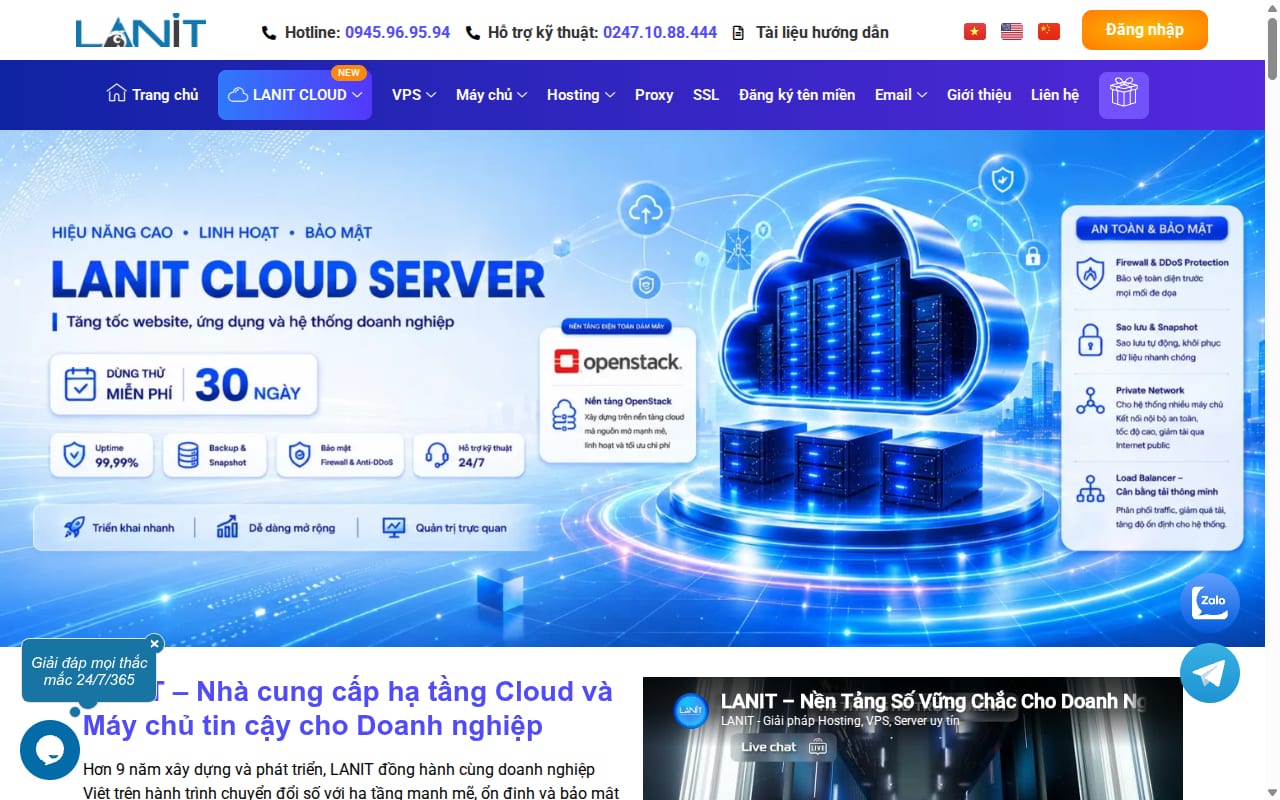Screen dimensions: 1280x800
Task: Open Telegram contact icon
Action: 1210,673
